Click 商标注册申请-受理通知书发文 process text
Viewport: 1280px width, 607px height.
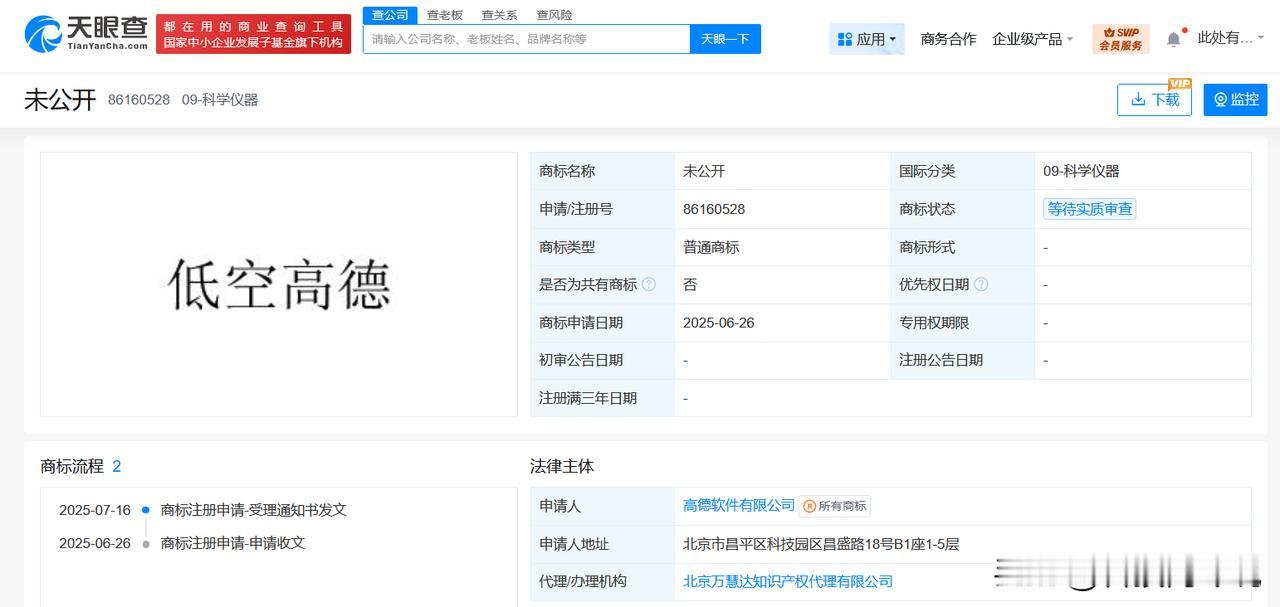click(254, 510)
